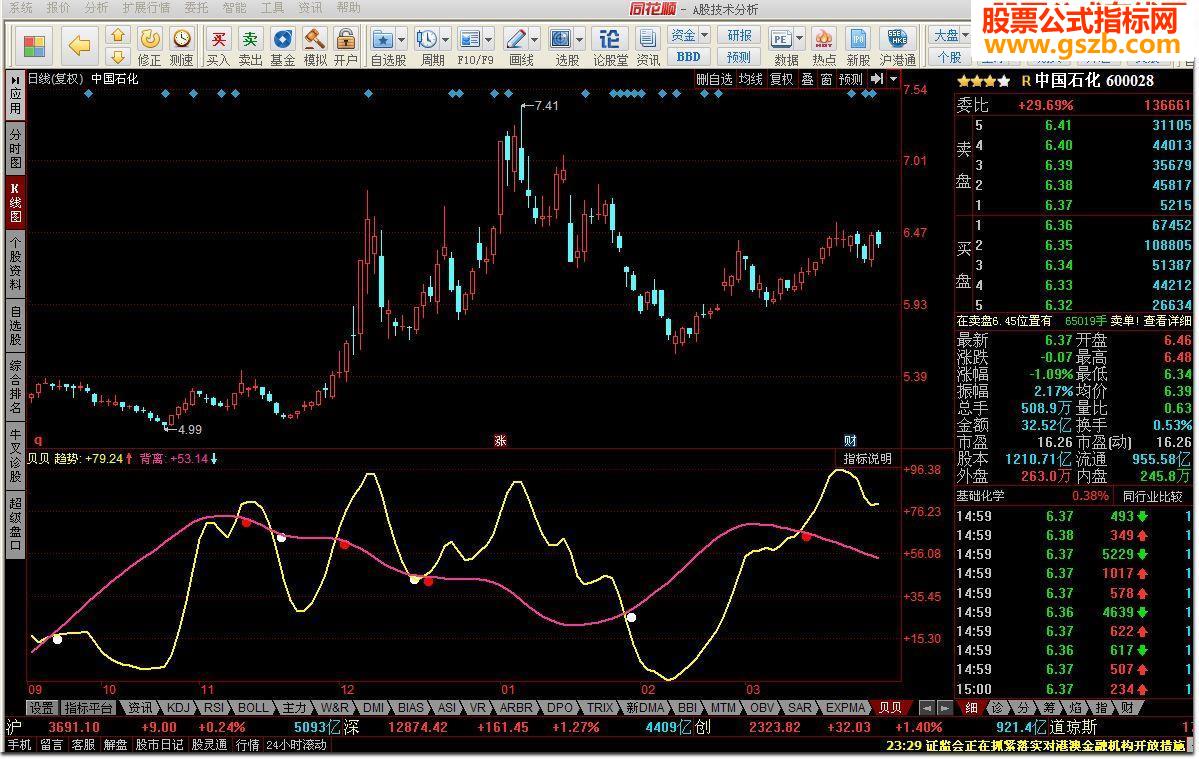Open the 基金 fund icon

283,47
